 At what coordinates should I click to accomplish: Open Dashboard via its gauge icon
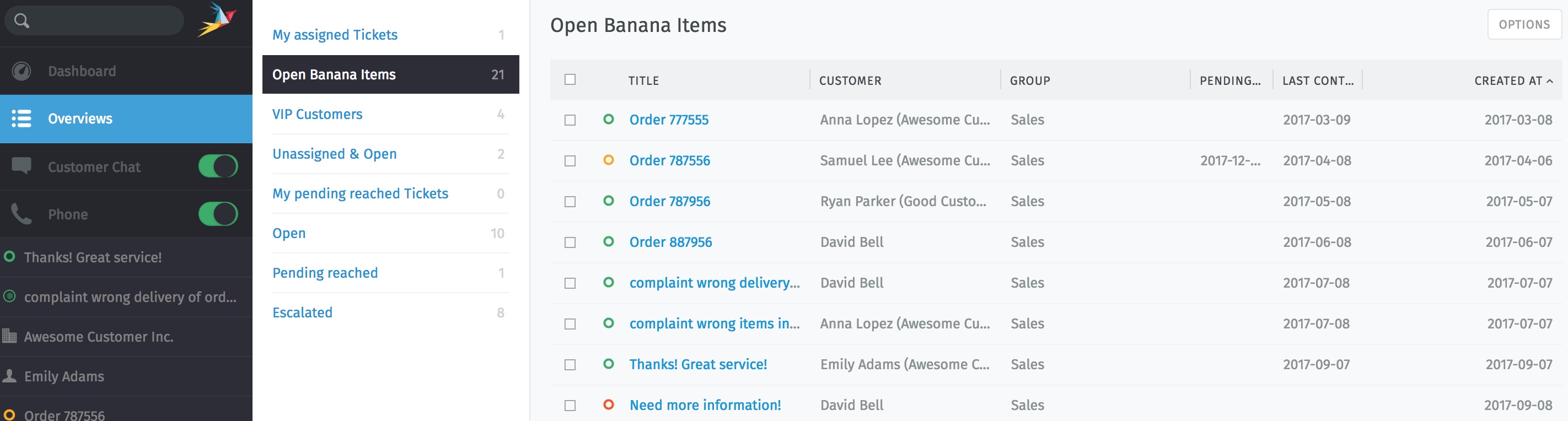(22, 71)
